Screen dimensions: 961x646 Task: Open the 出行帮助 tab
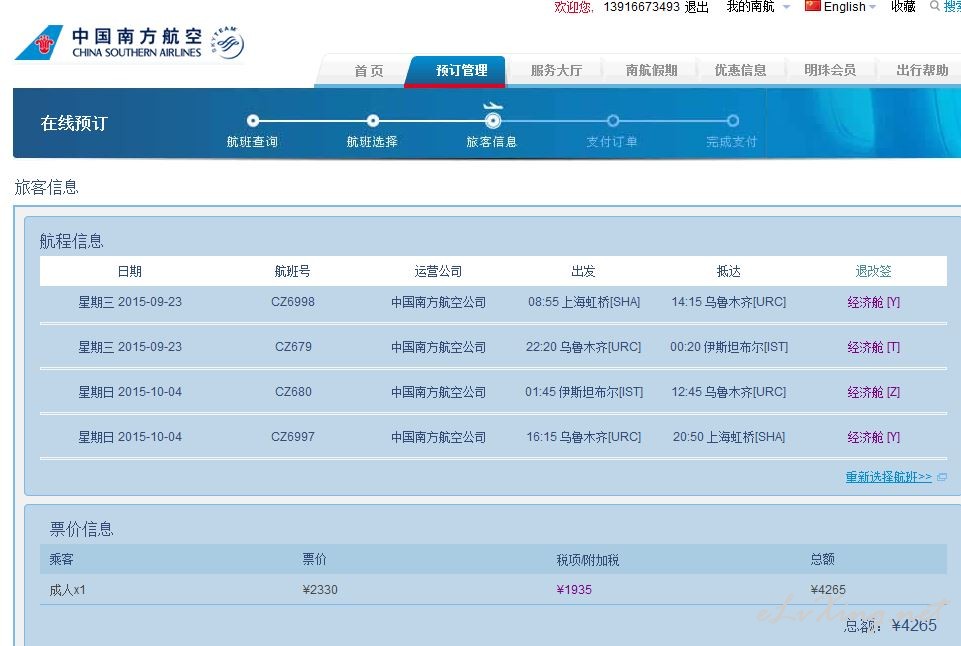(x=922, y=70)
